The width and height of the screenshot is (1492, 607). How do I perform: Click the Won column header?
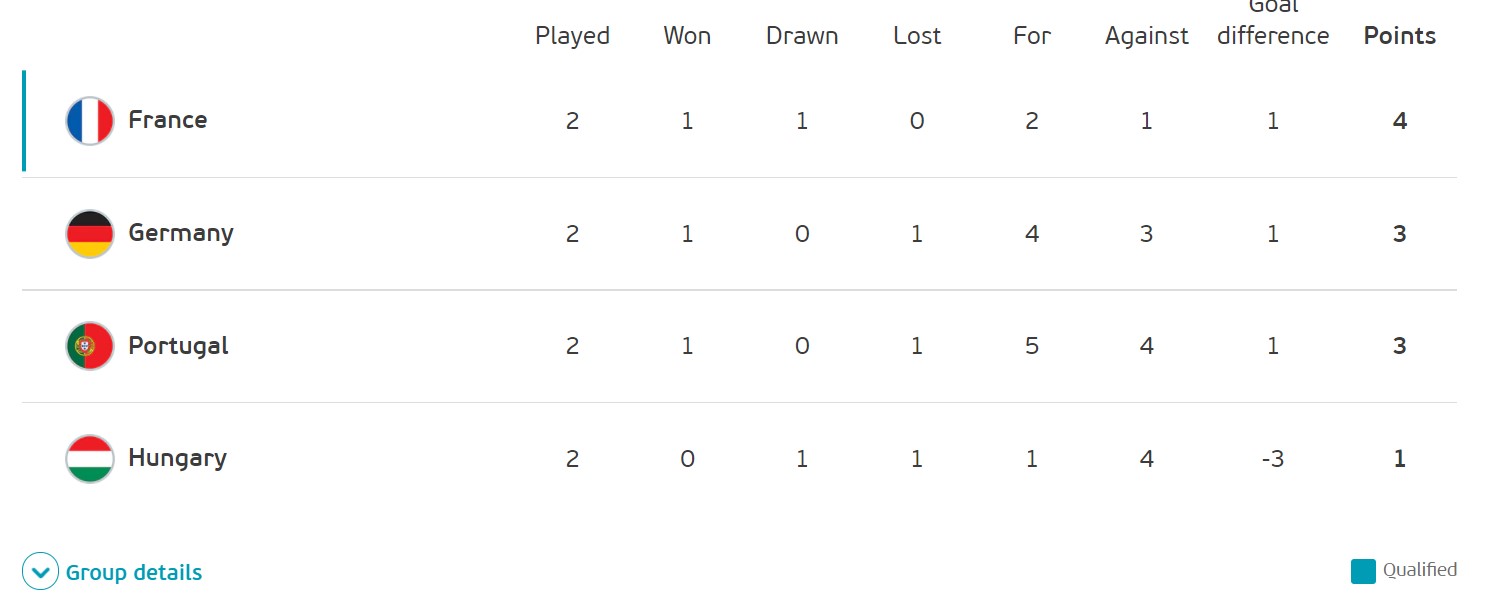pos(687,36)
